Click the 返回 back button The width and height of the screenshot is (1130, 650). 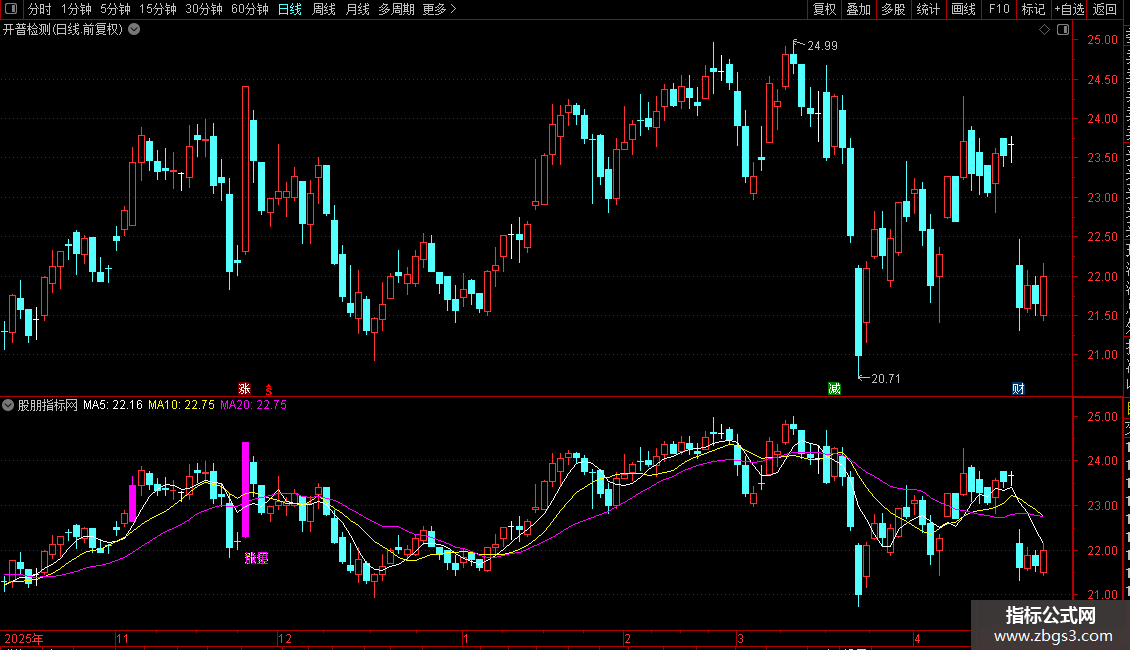click(x=1105, y=9)
